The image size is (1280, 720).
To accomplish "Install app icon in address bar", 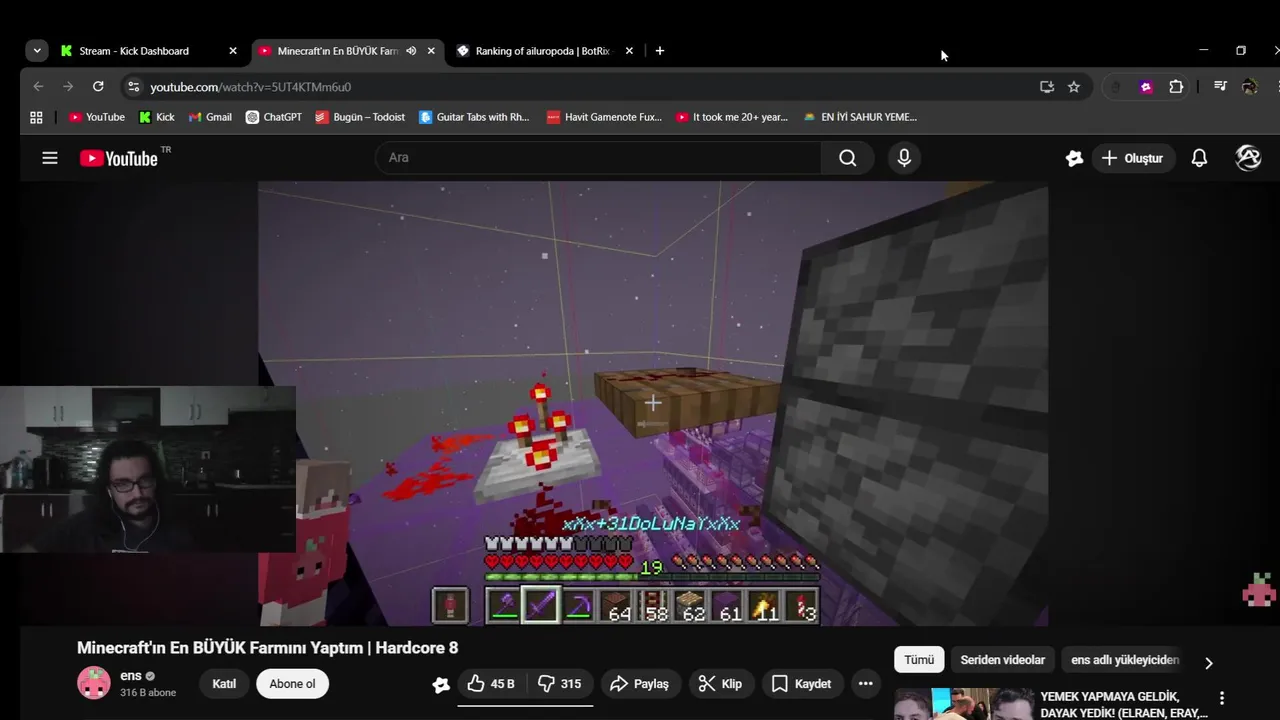I will 1047,87.
